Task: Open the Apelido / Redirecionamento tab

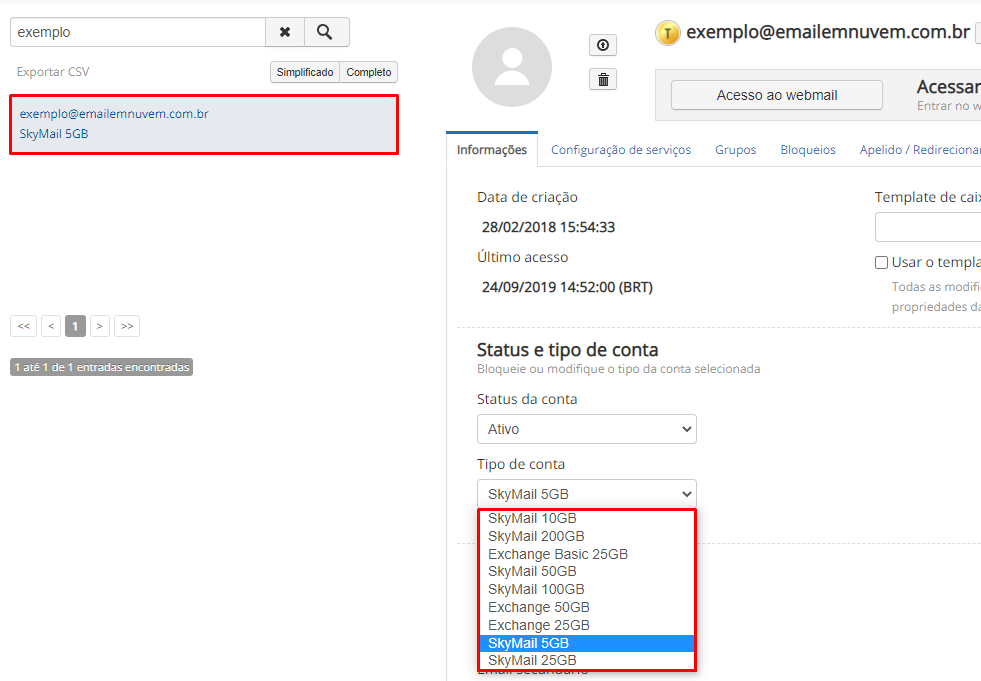Action: tap(920, 150)
